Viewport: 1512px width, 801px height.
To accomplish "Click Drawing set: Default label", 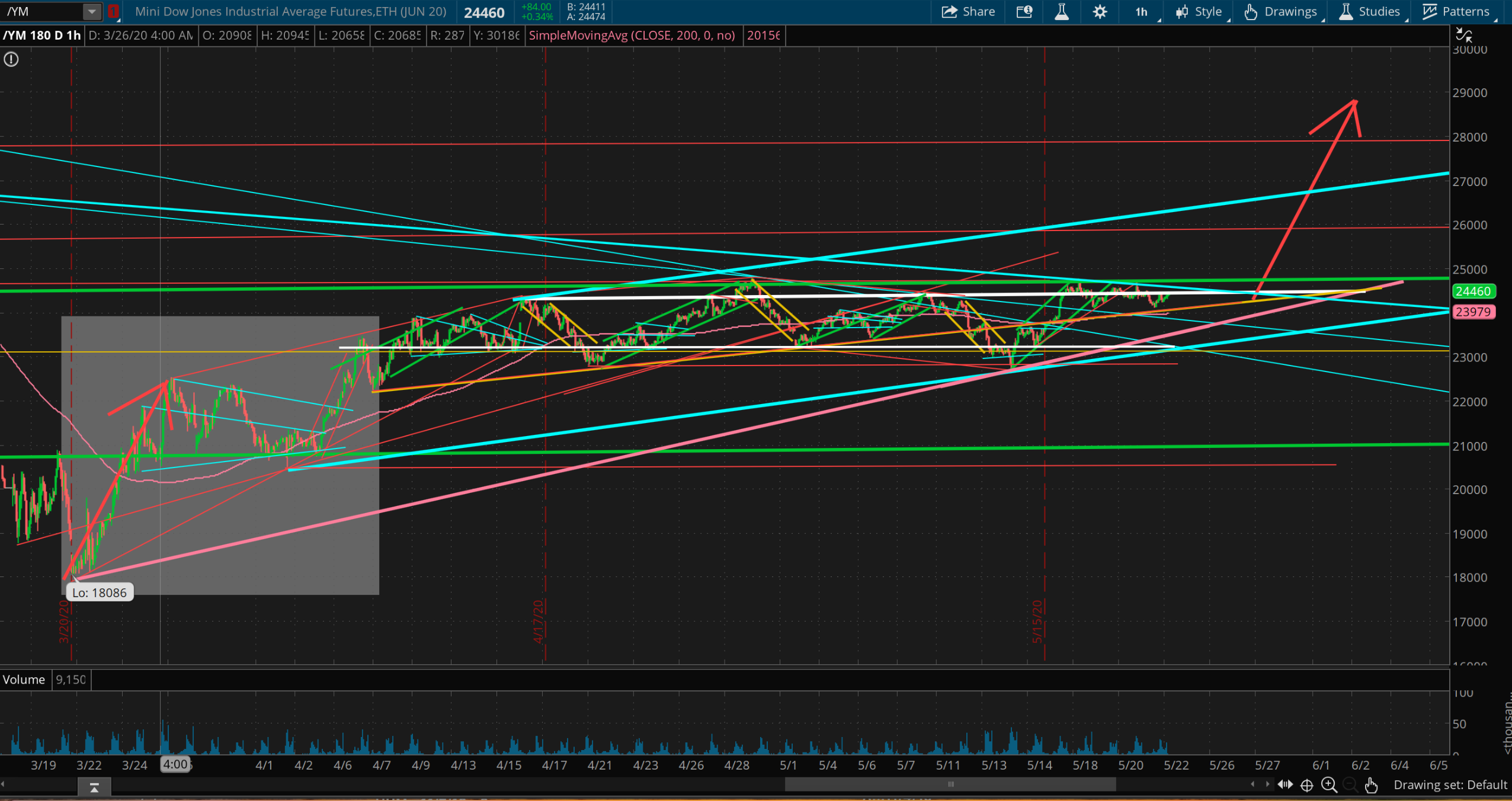I will [x=1450, y=785].
